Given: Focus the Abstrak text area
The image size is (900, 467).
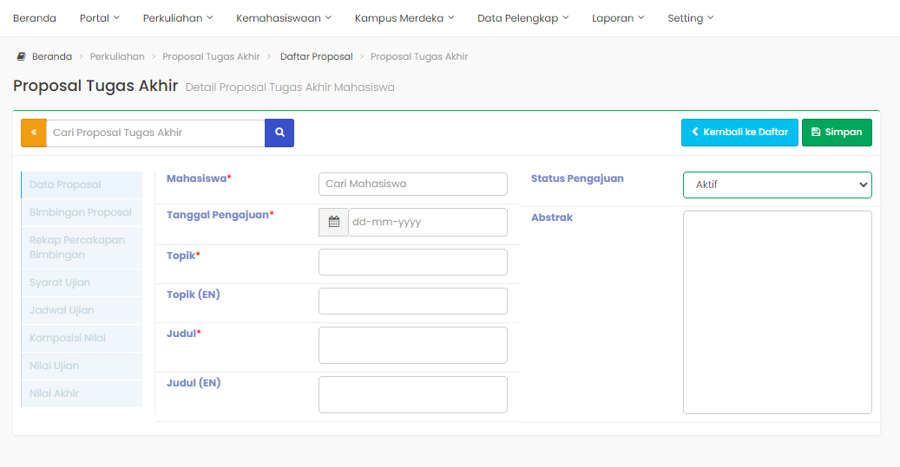Looking at the screenshot, I should (x=777, y=311).
